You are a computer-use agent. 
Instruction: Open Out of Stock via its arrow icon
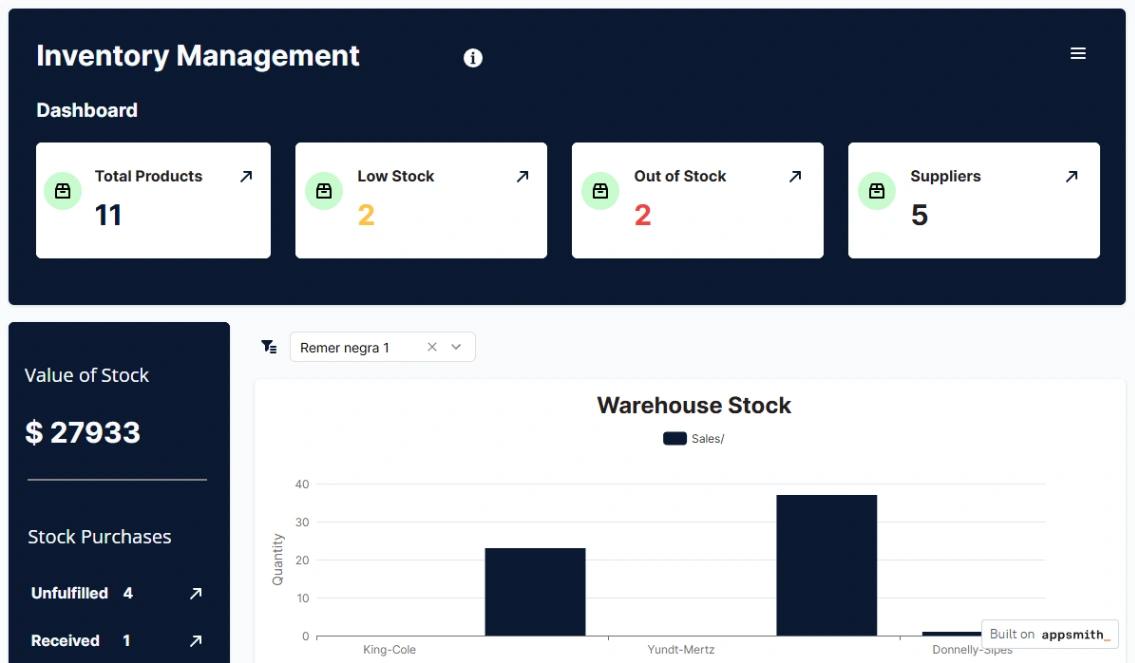[x=795, y=176]
